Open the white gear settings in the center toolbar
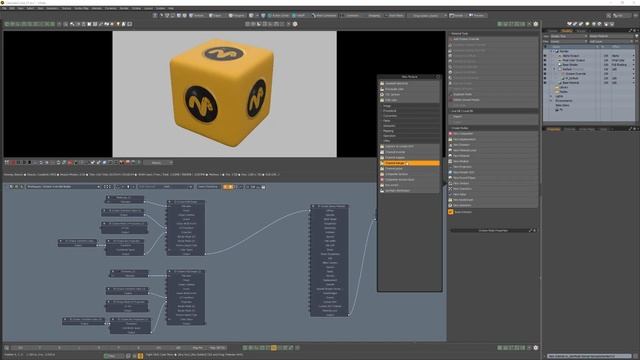640x360 pixels. tap(295, 24)
